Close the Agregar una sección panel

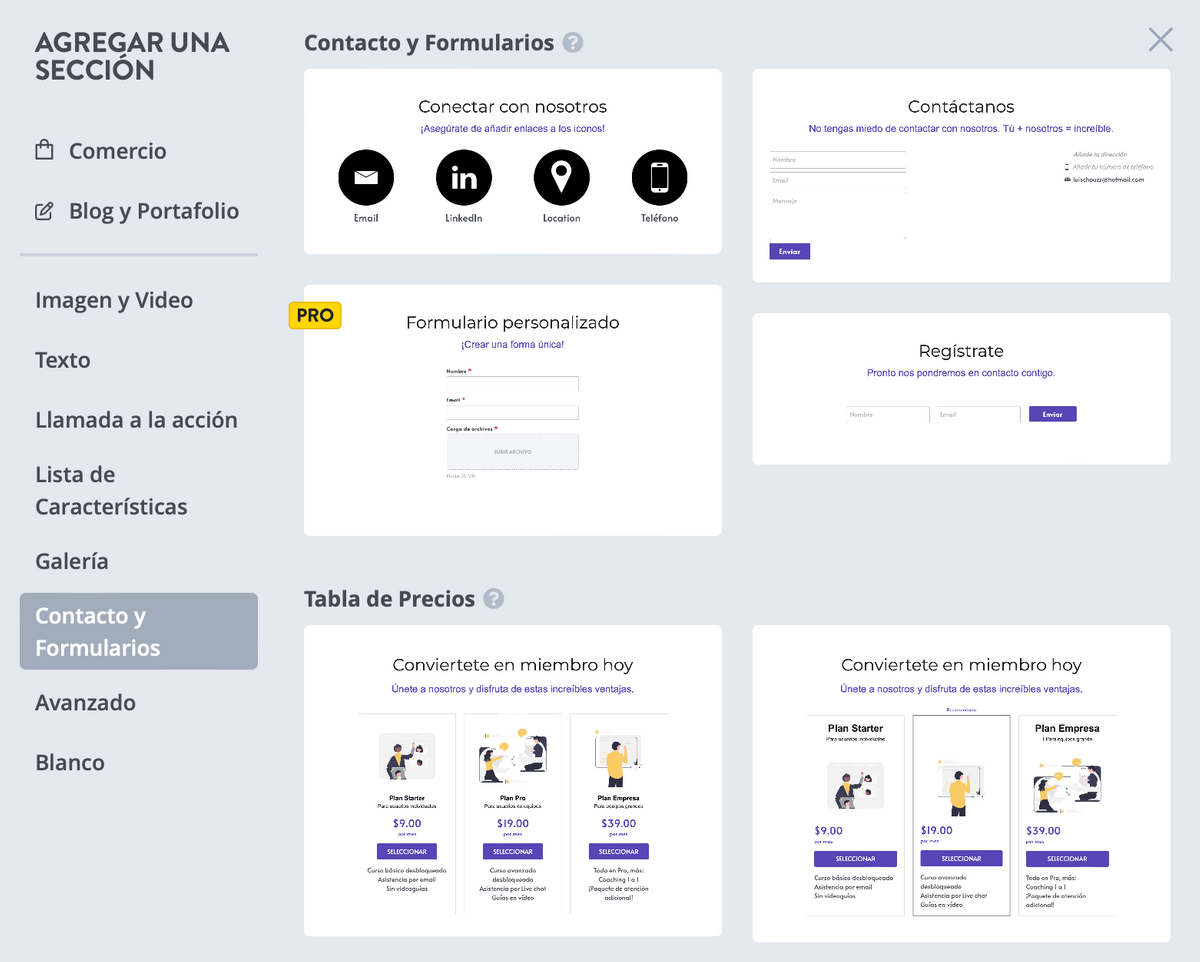pos(1161,39)
